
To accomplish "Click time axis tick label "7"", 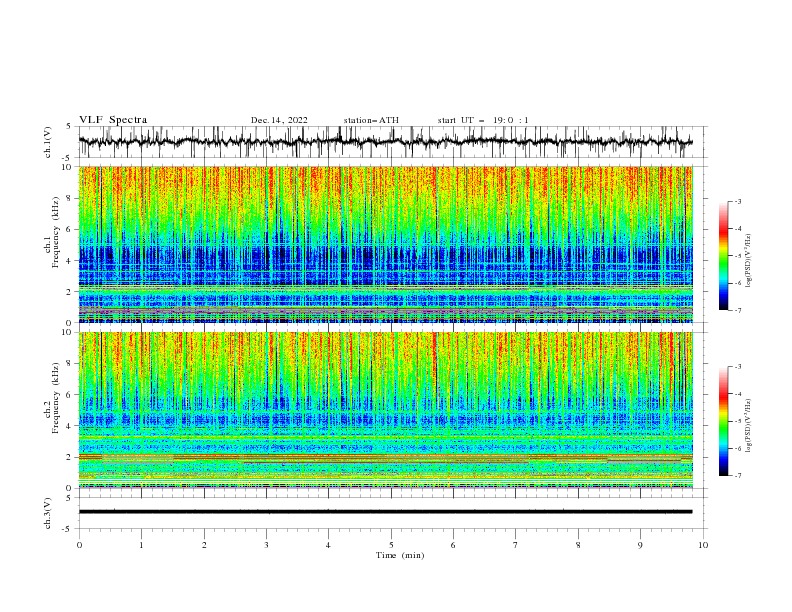I will click(516, 545).
